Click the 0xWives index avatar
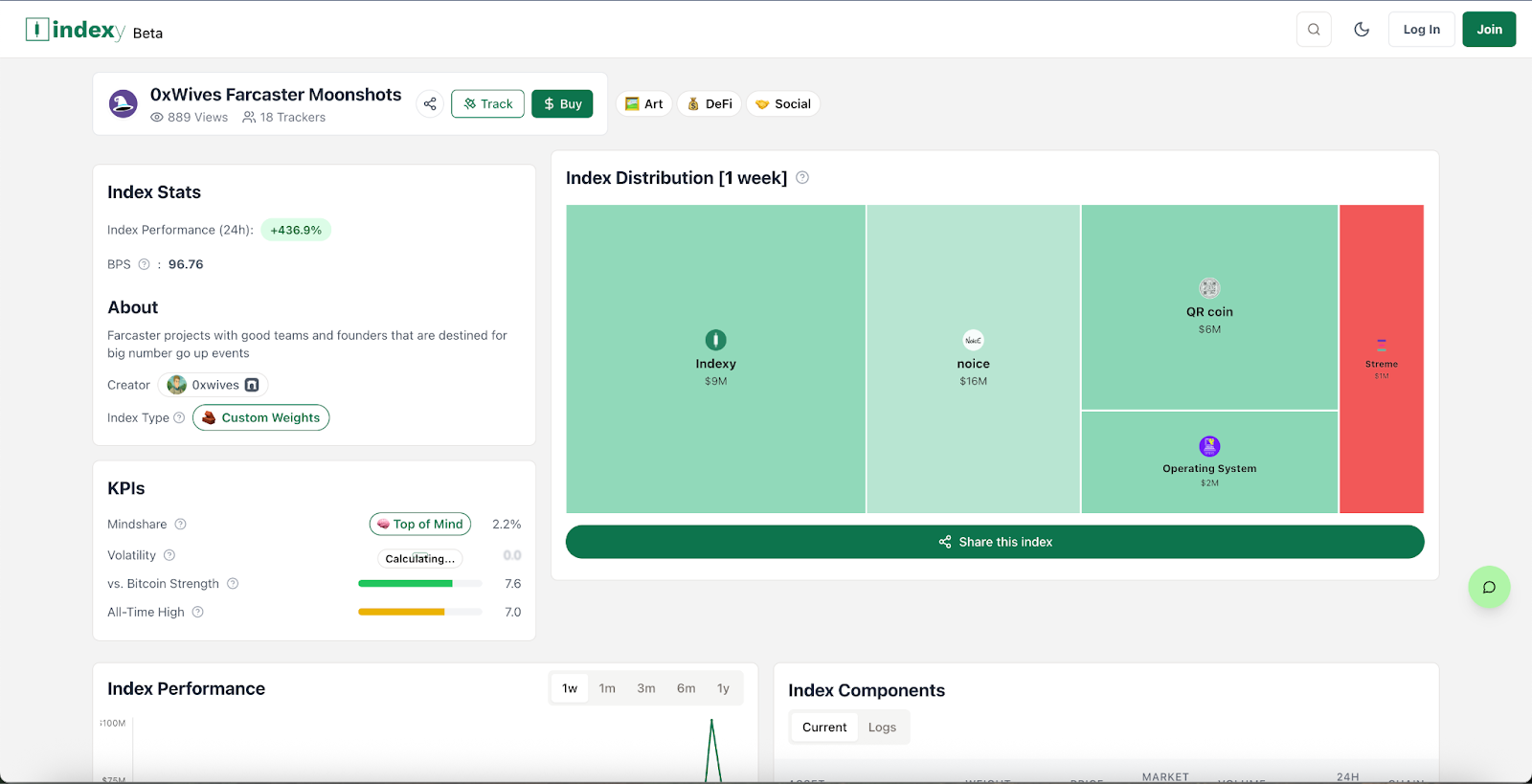The width and height of the screenshot is (1532, 784). click(124, 103)
